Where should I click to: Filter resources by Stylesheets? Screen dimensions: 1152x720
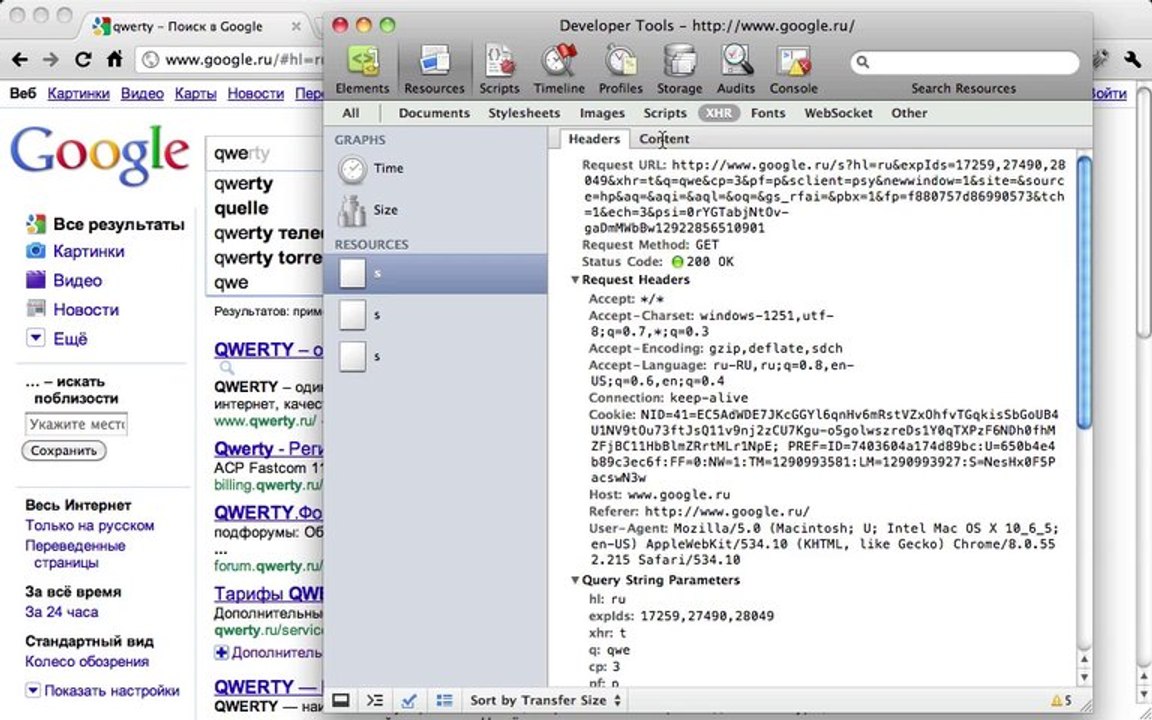(524, 113)
